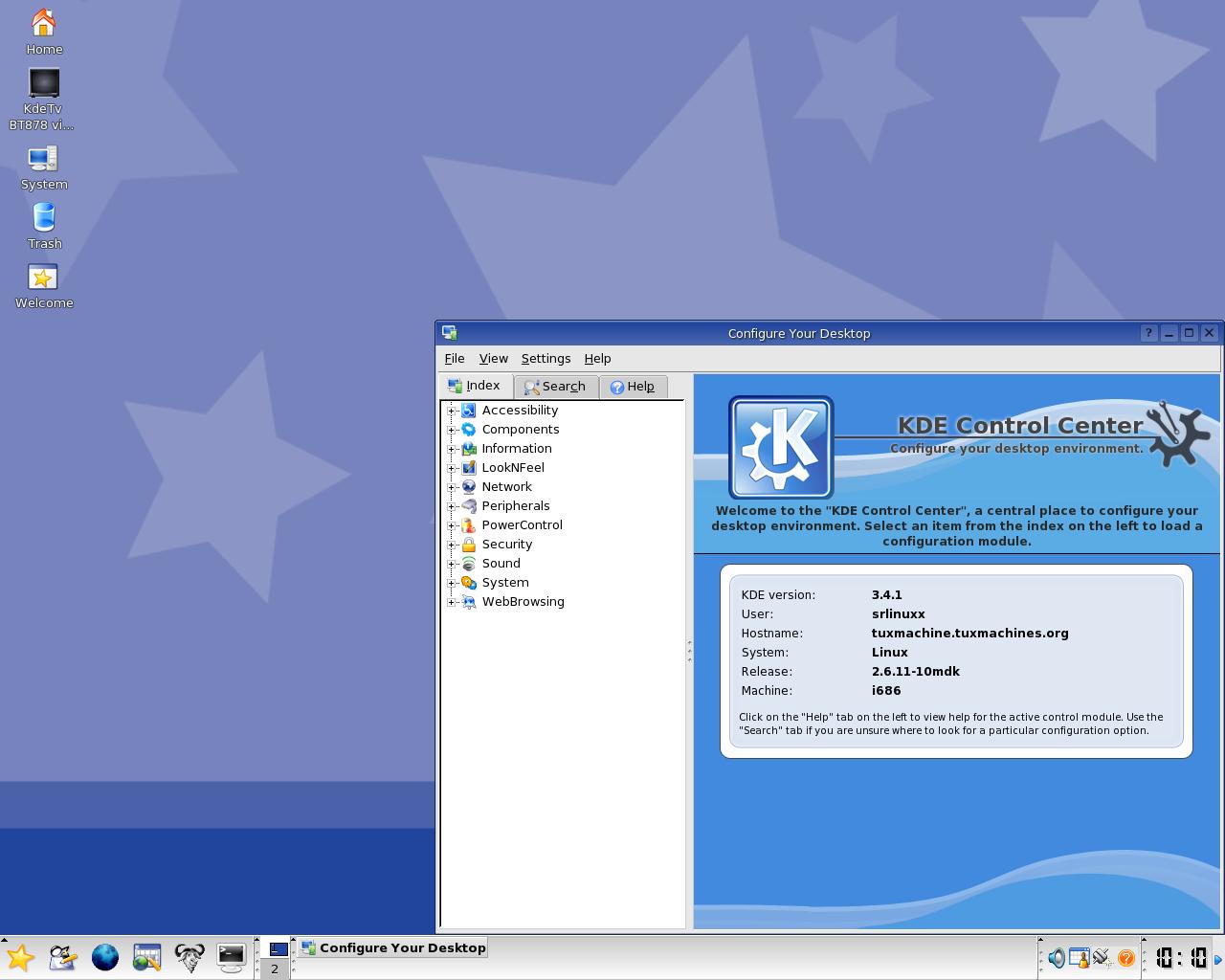
Task: Click the LookNFeel category icon
Action: point(469,468)
